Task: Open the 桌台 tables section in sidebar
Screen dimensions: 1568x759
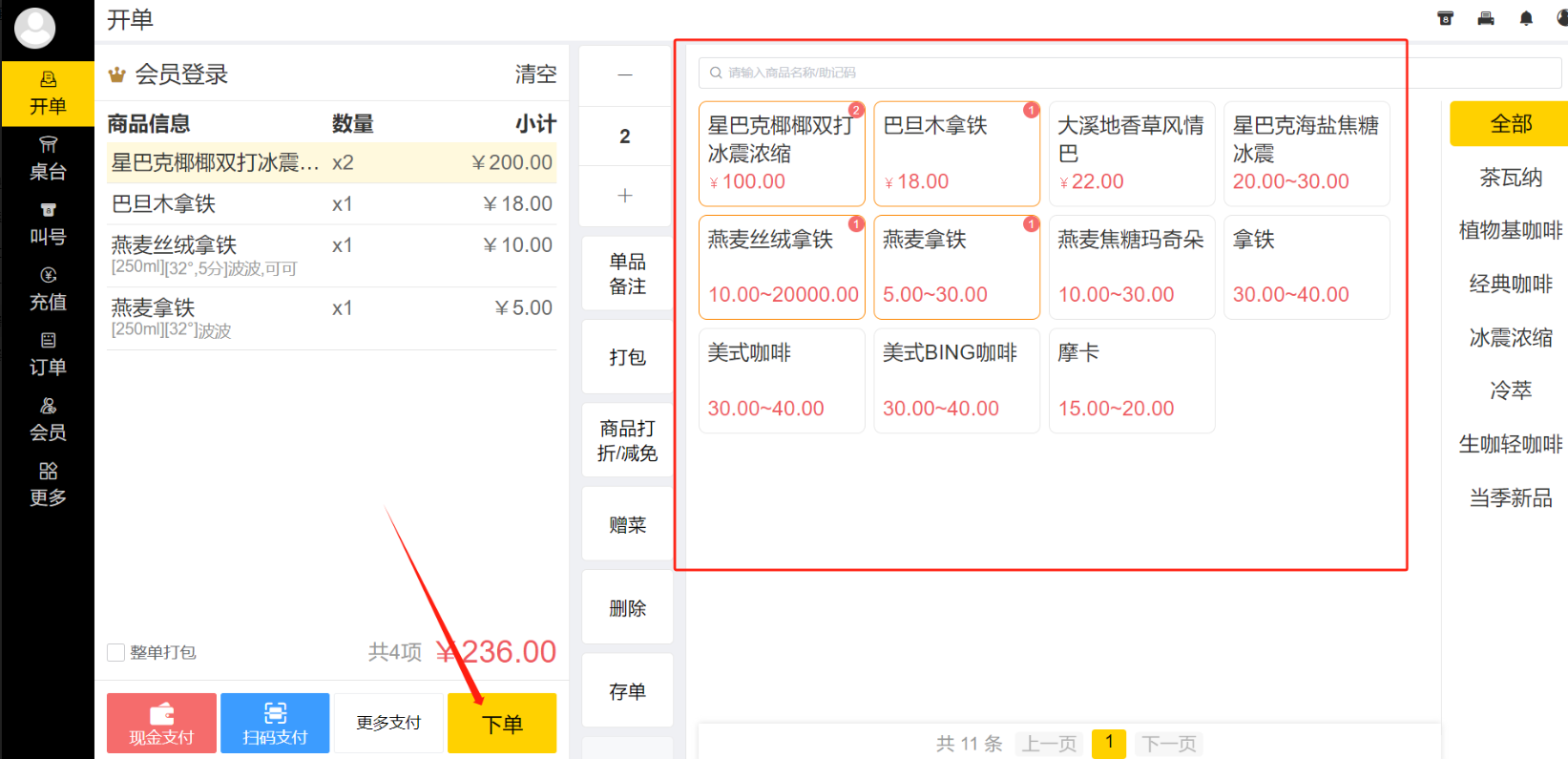Action: (x=48, y=159)
